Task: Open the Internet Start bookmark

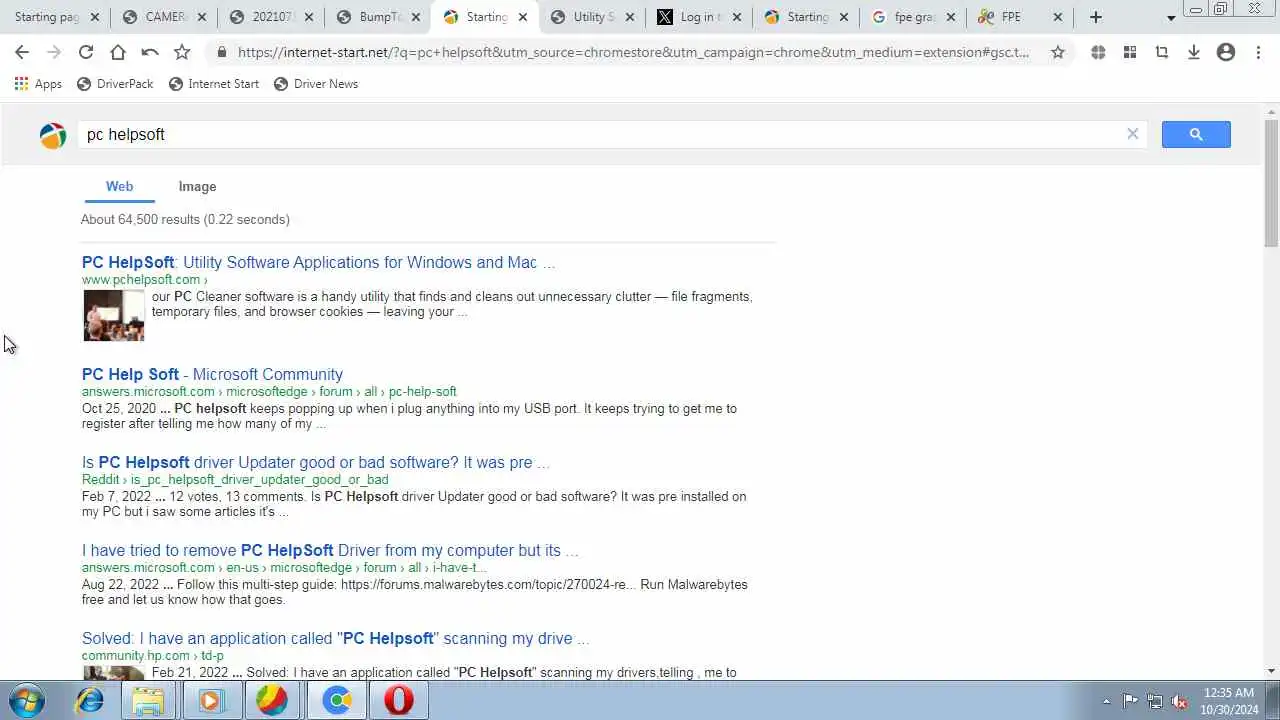Action: [x=214, y=84]
